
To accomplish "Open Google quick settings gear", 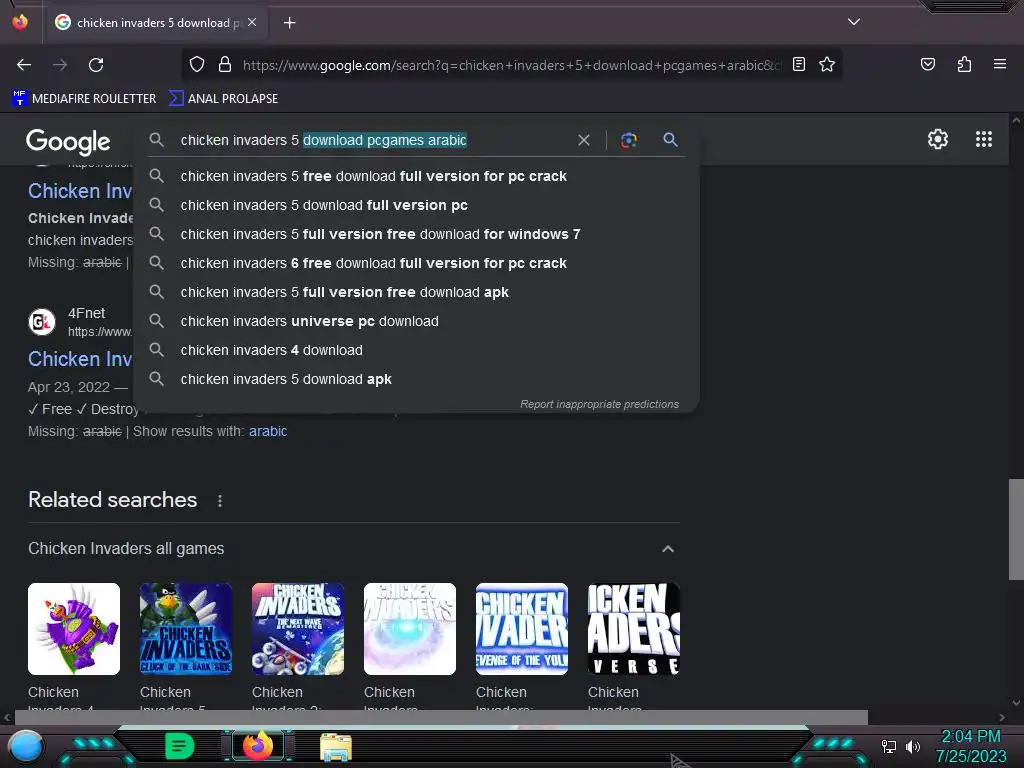I will (x=938, y=139).
